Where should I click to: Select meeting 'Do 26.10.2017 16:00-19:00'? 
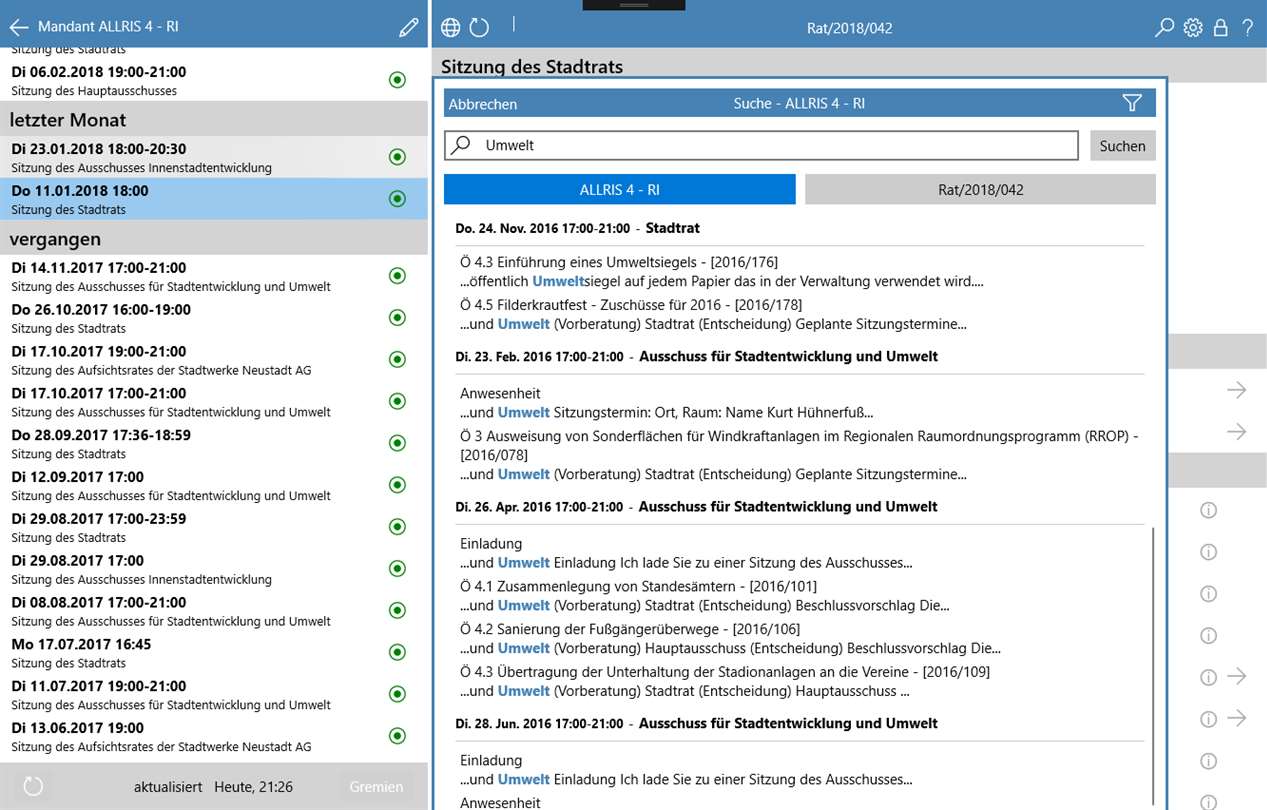click(x=214, y=318)
